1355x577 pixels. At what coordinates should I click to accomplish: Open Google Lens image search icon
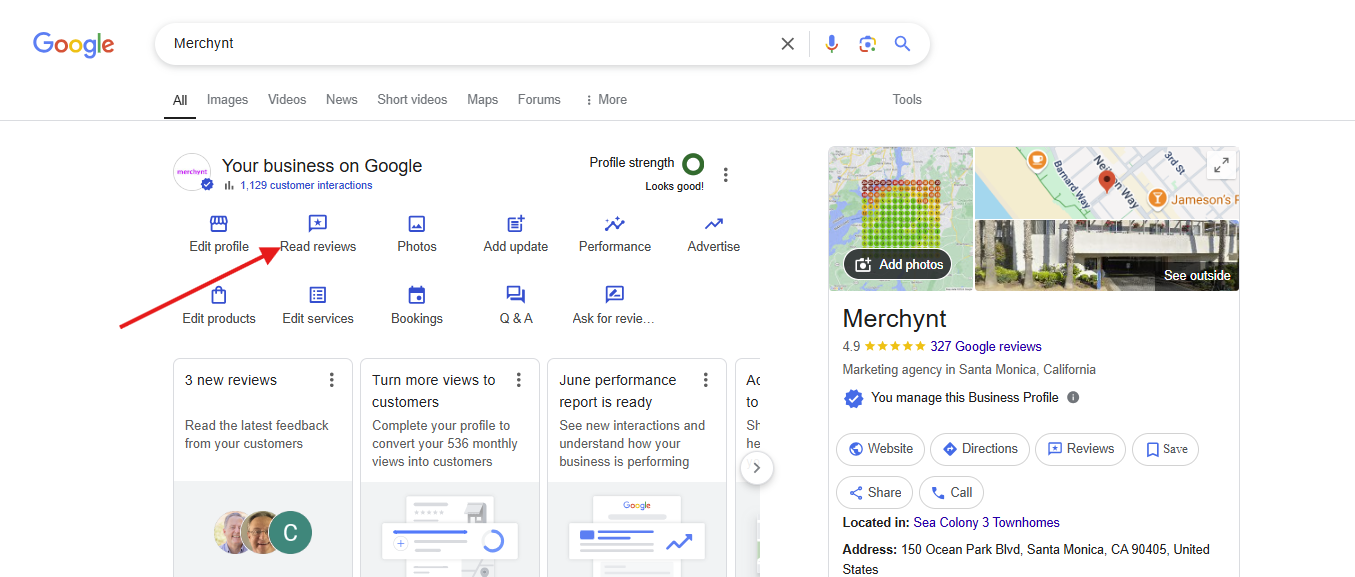click(x=867, y=44)
